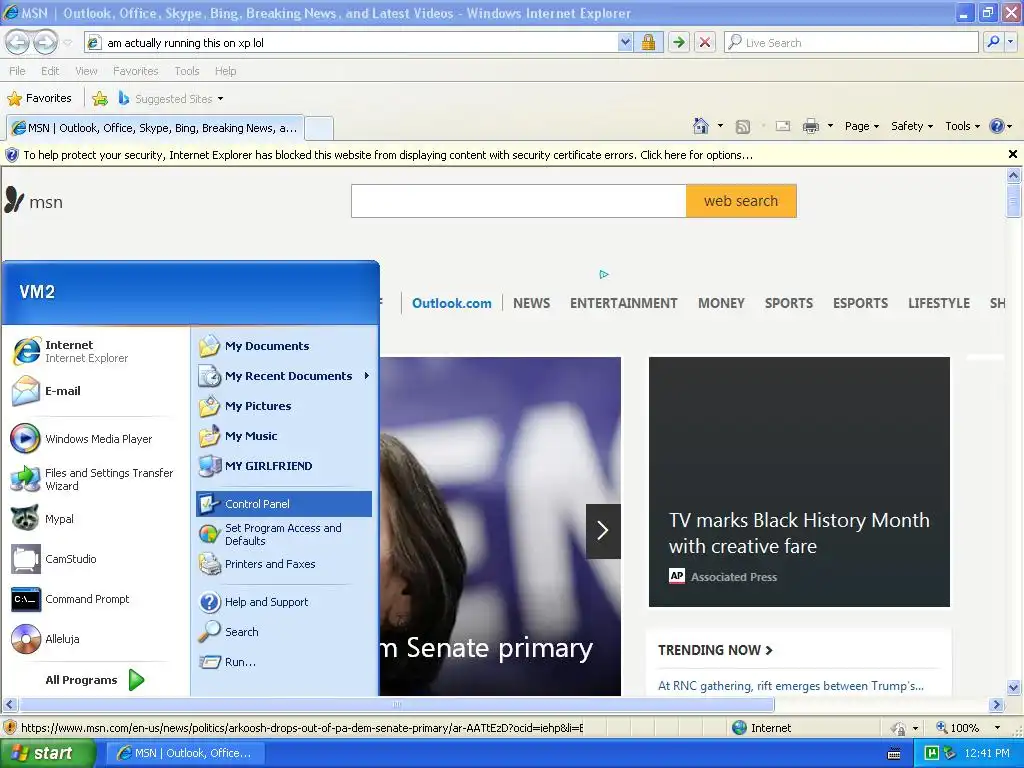This screenshot has width=1024, height=768.
Task: Open the SPORTS section link
Action: (x=788, y=303)
